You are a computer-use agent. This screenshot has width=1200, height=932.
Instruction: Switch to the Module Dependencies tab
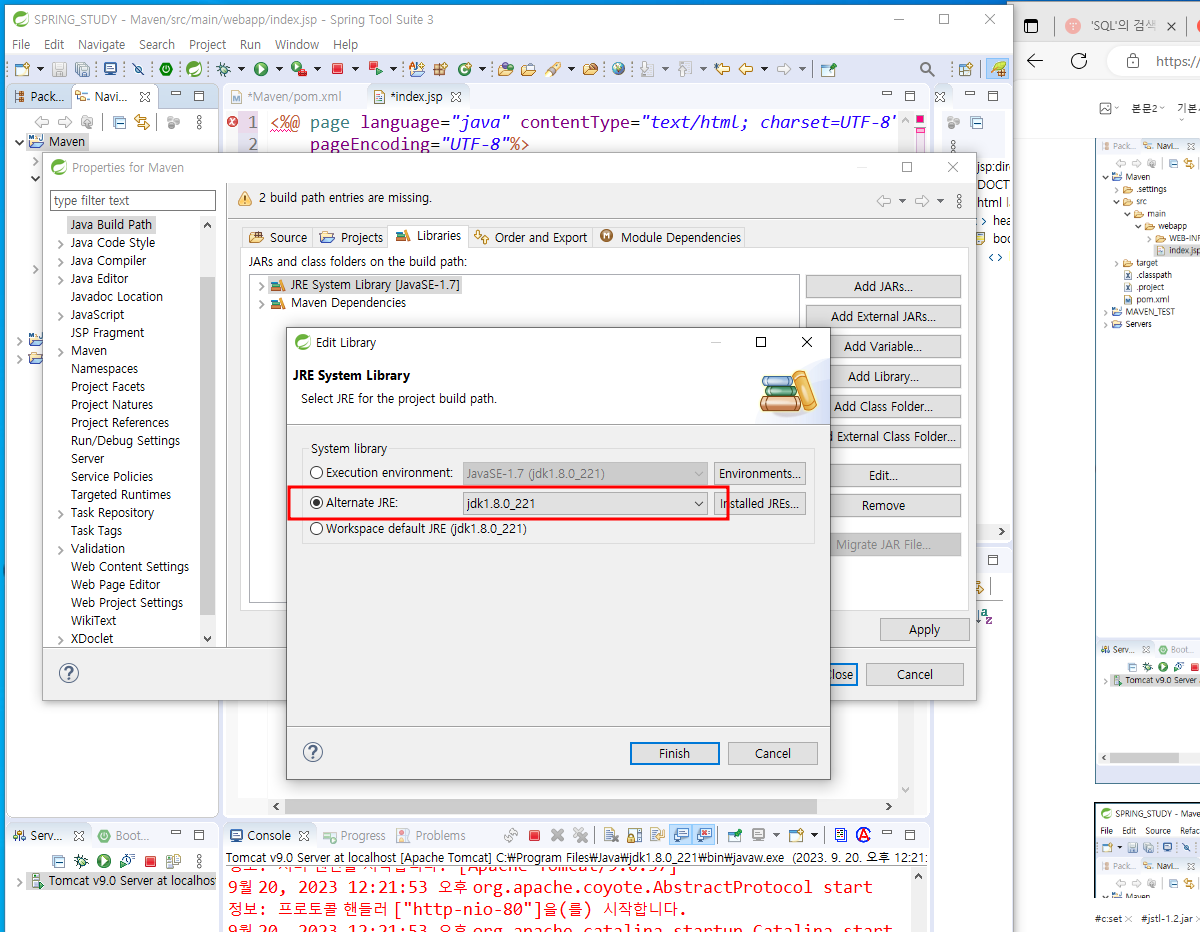[x=670, y=237]
